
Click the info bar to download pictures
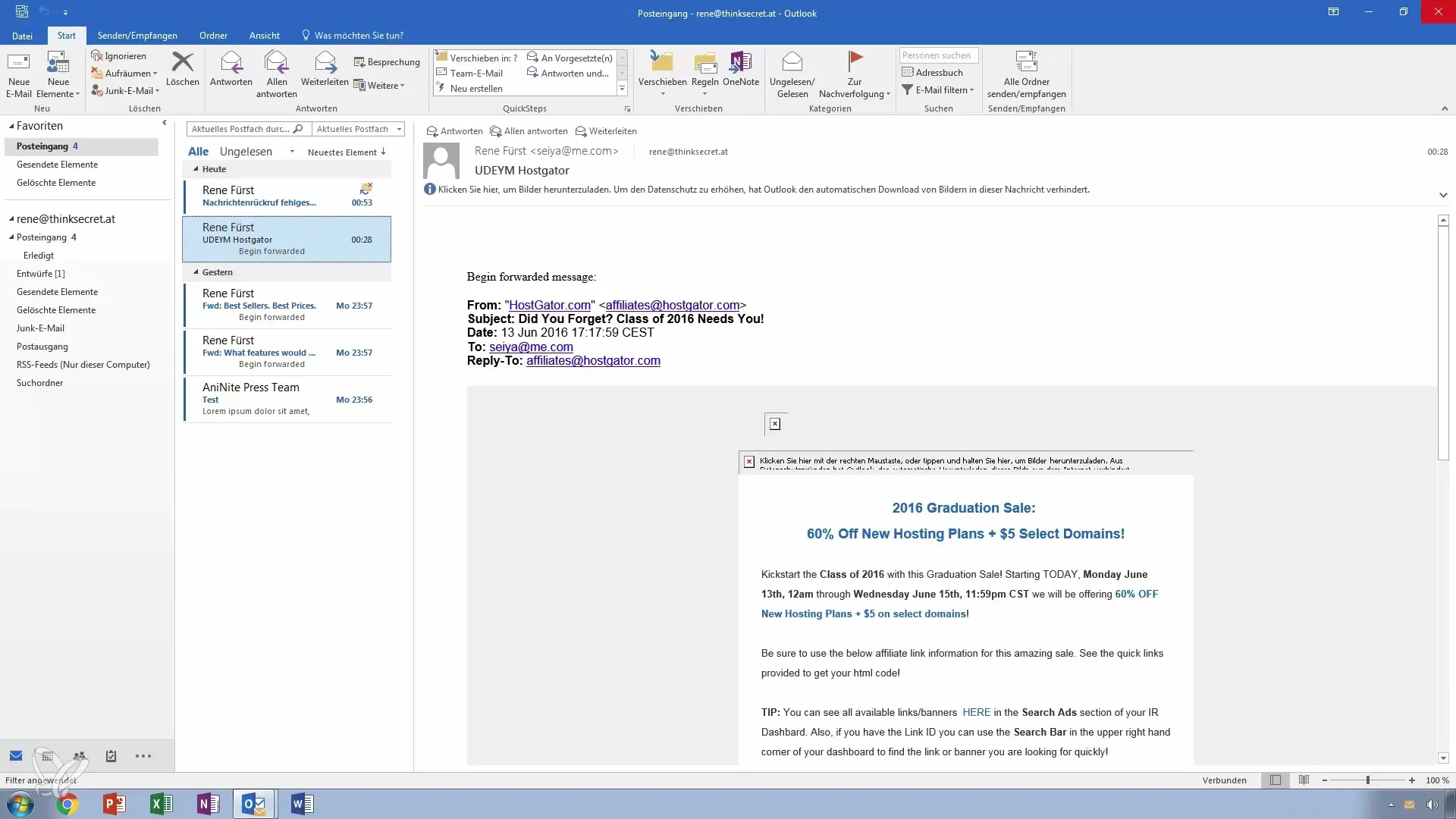coord(757,190)
